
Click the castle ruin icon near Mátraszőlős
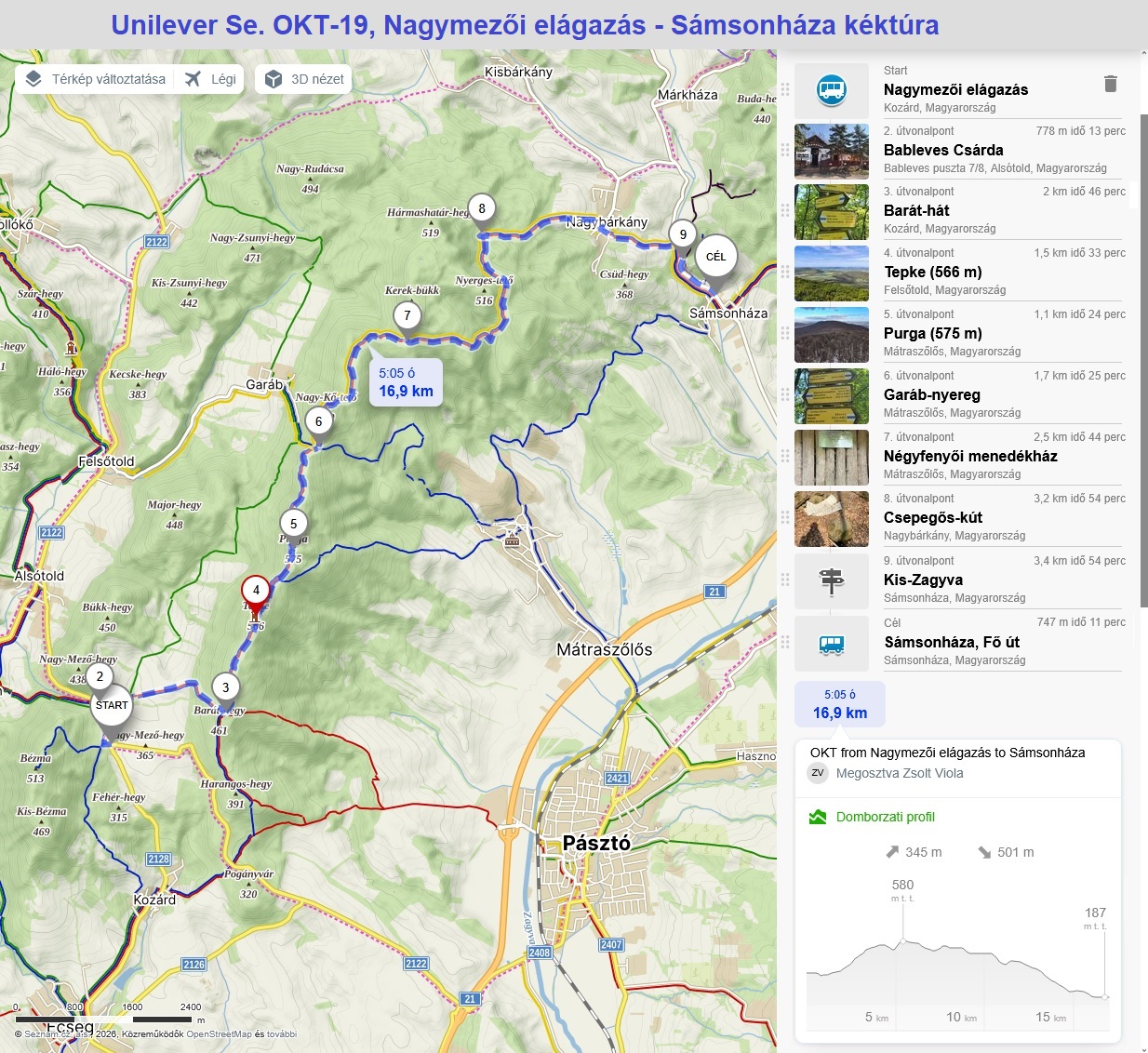pyautogui.click(x=512, y=539)
